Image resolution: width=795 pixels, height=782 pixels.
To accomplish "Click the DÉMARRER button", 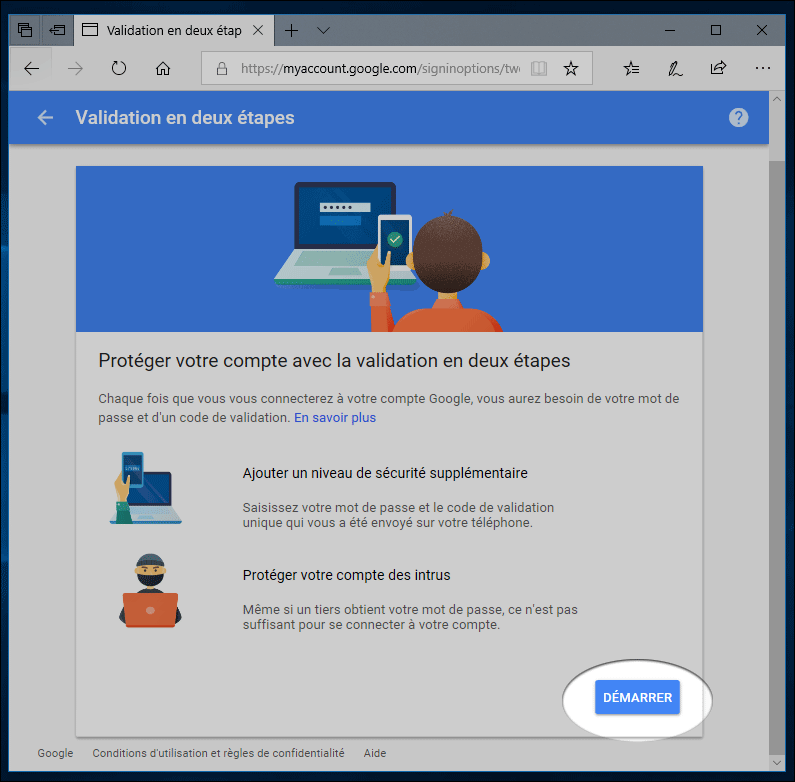I will pos(637,697).
